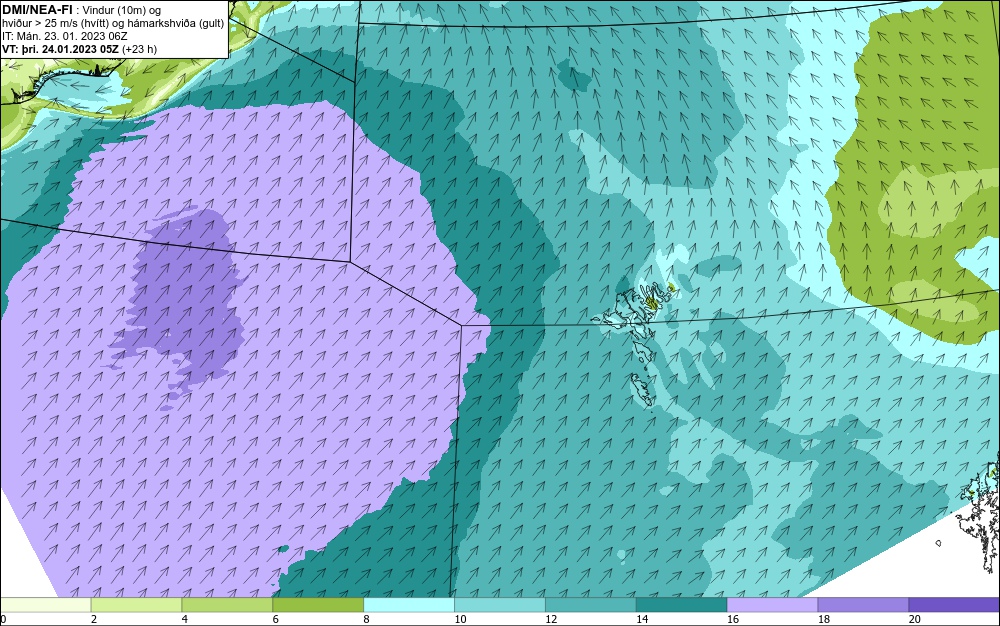Click the '(+23 h)' forecast offset text
The height and width of the screenshot is (626, 1000).
pyautogui.click(x=140, y=49)
